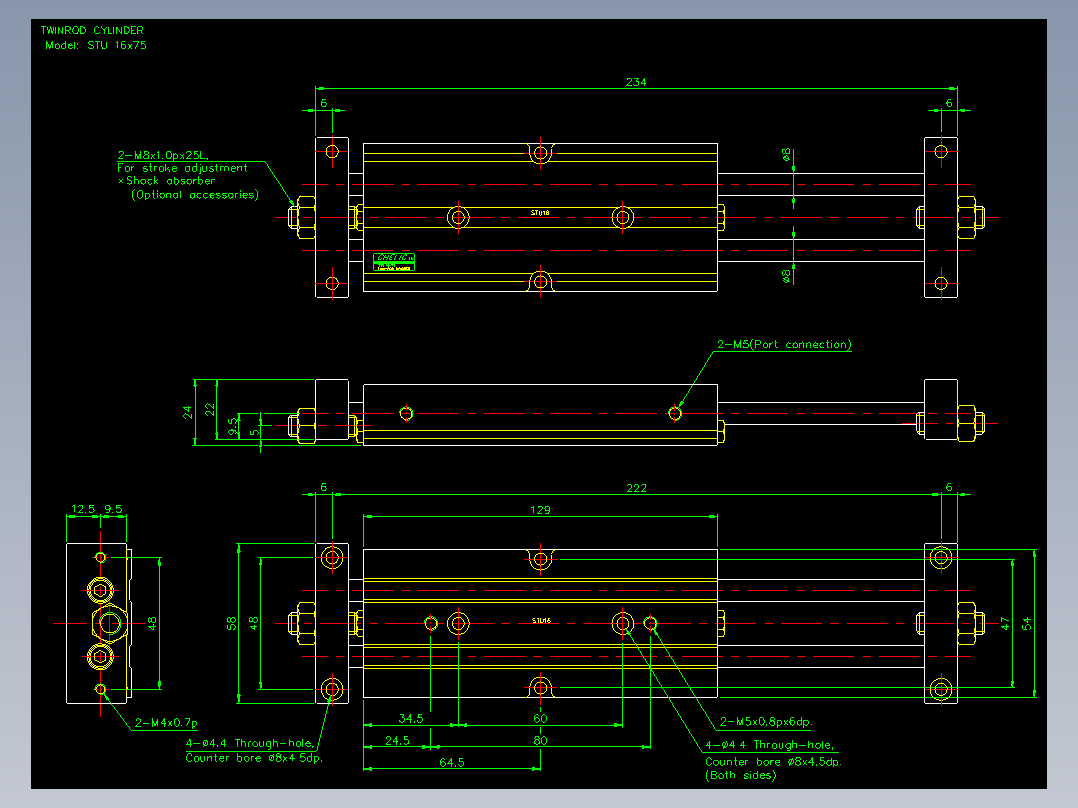Click the 64.5 dimension at bottom
Screen dimensions: 1078x808
452,762
